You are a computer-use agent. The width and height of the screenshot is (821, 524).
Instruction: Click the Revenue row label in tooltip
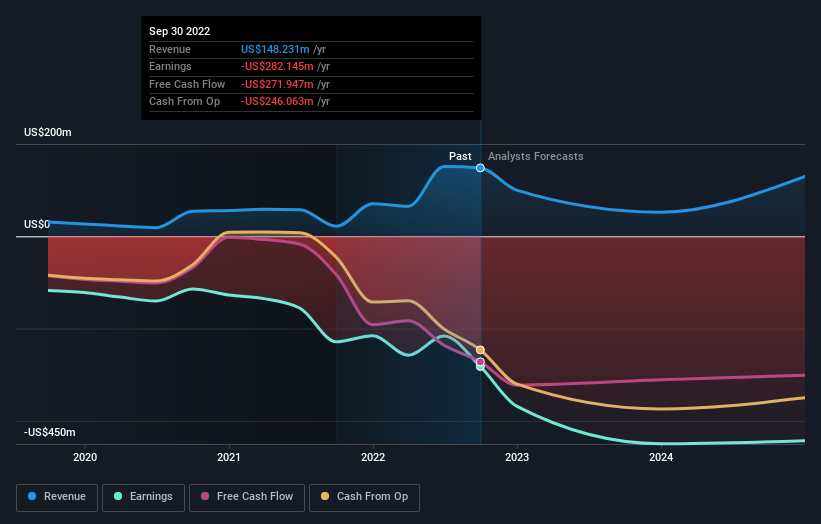170,49
